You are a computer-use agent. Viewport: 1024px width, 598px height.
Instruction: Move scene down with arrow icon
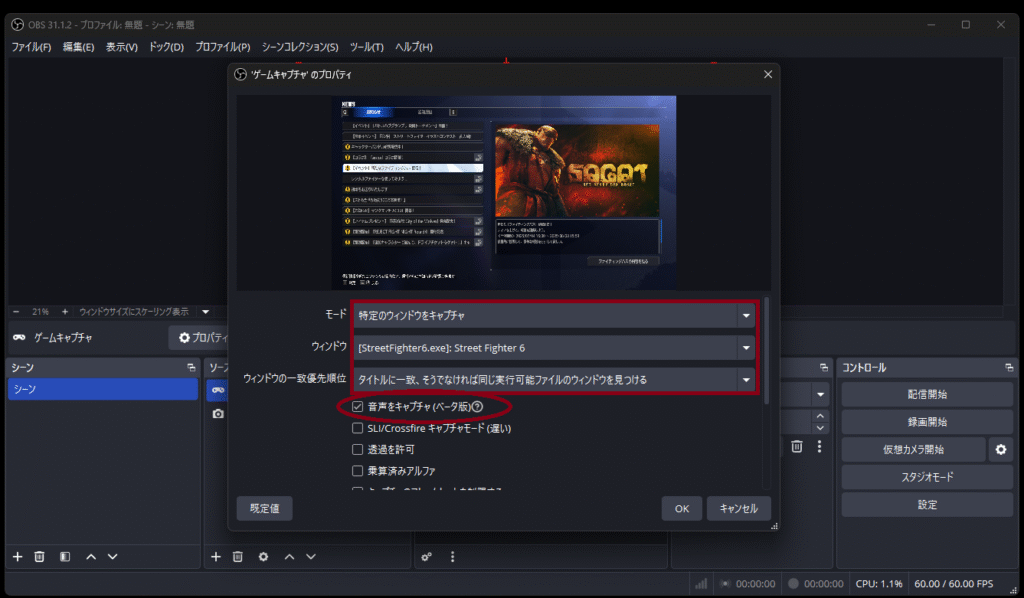coord(112,557)
